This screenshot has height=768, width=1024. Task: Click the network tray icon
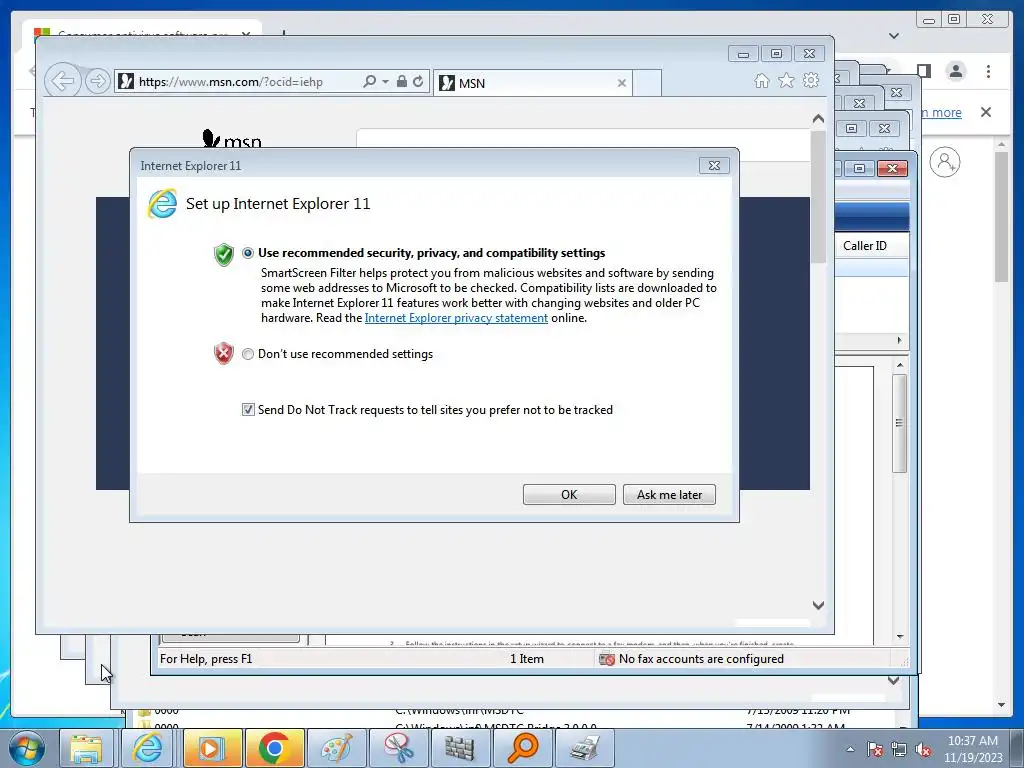tap(899, 749)
